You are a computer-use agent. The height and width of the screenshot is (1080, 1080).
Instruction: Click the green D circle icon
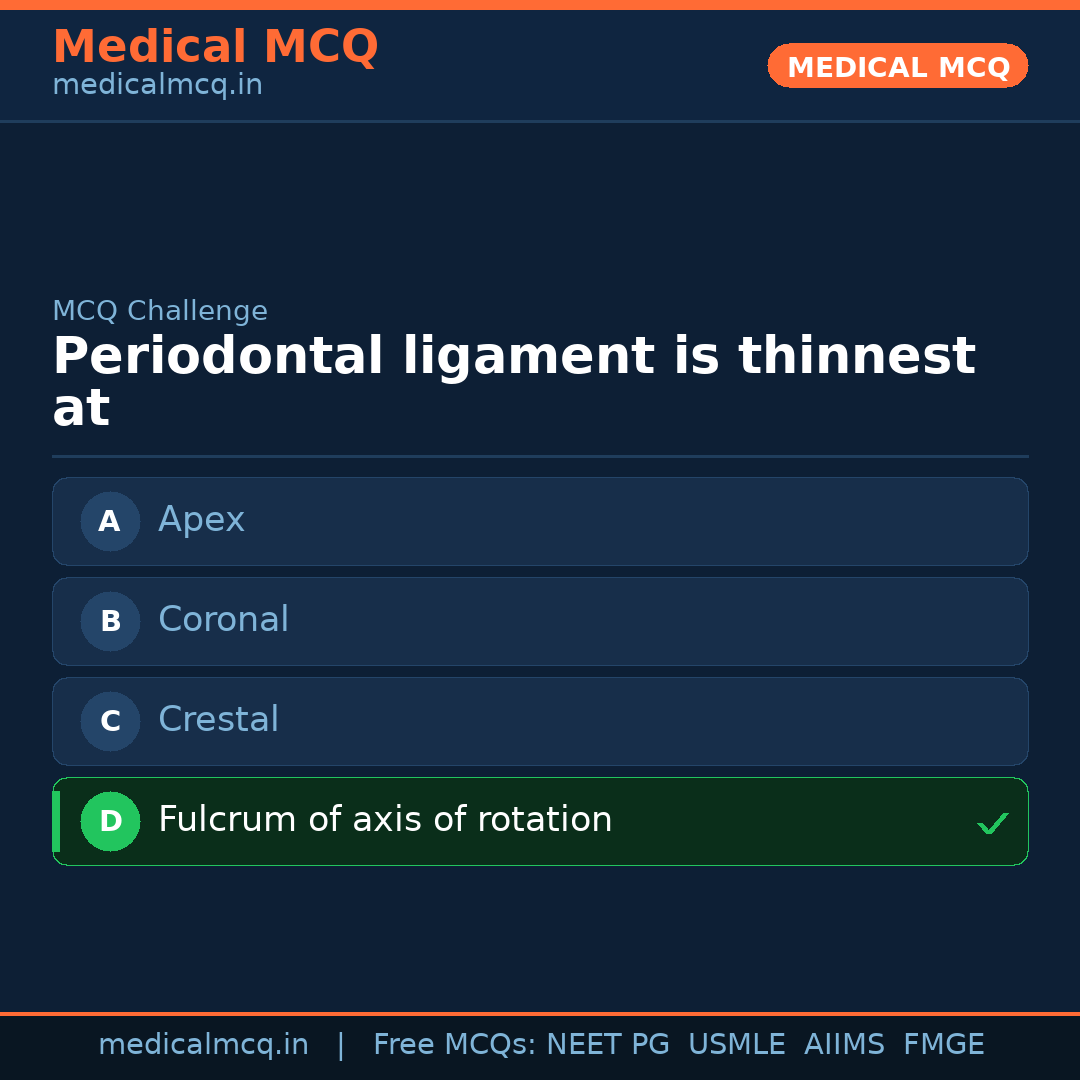tap(110, 821)
